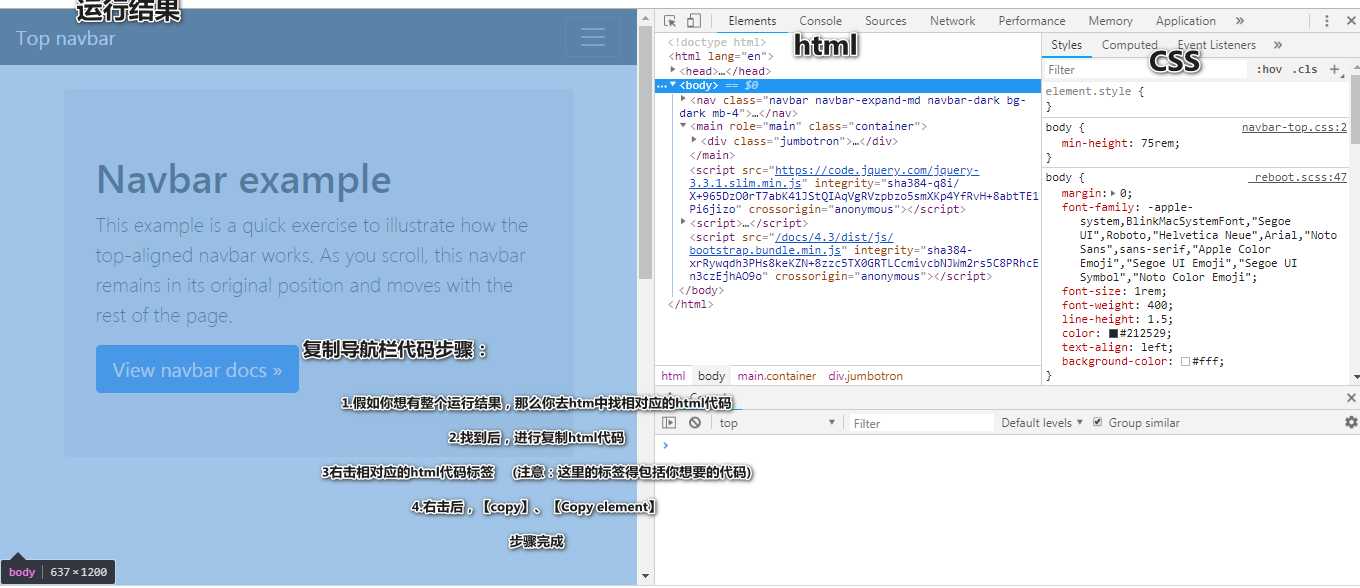Open the jquery-3.3.1.slim.min.js script link
The width and height of the screenshot is (1360, 588).
834,177
